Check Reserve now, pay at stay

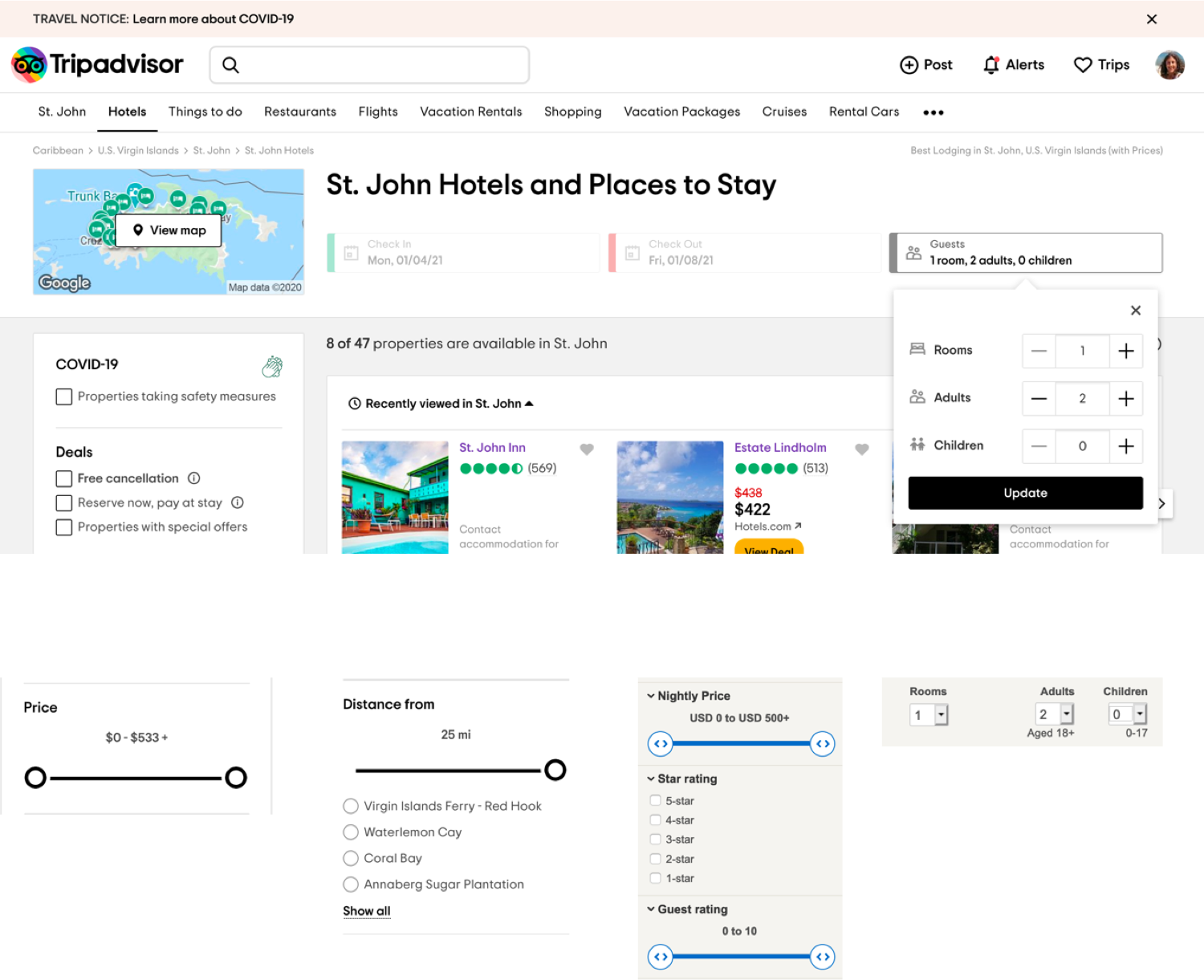(x=64, y=503)
